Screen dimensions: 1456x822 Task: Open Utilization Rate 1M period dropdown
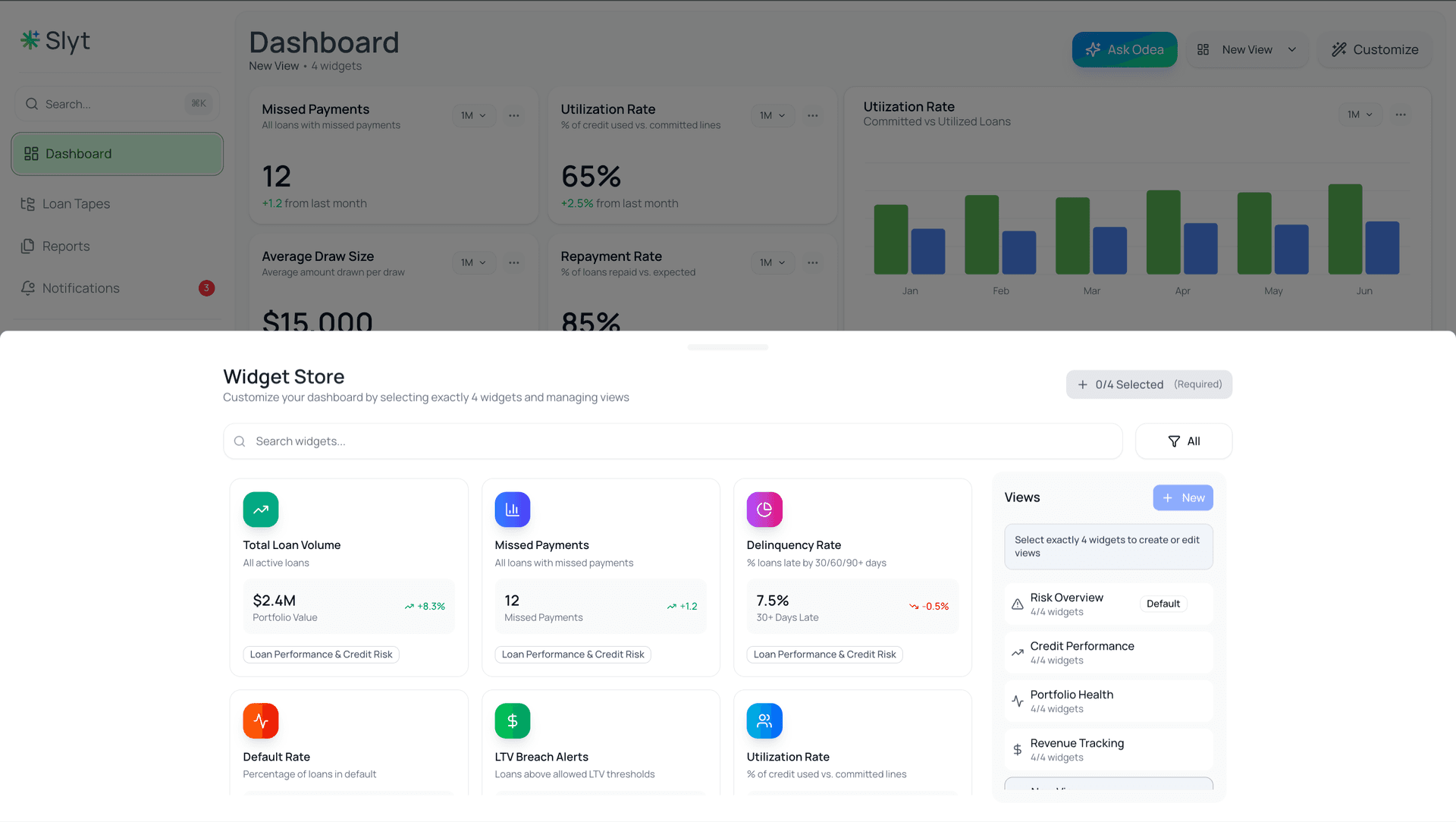(773, 115)
